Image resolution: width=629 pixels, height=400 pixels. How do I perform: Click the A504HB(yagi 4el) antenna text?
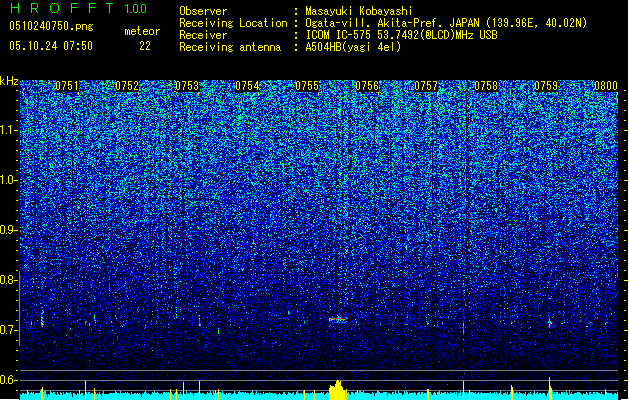353,47
